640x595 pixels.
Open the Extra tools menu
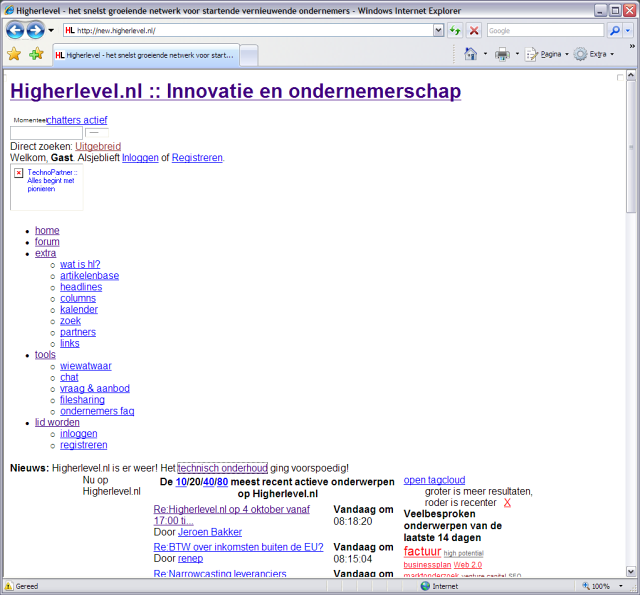point(593,54)
